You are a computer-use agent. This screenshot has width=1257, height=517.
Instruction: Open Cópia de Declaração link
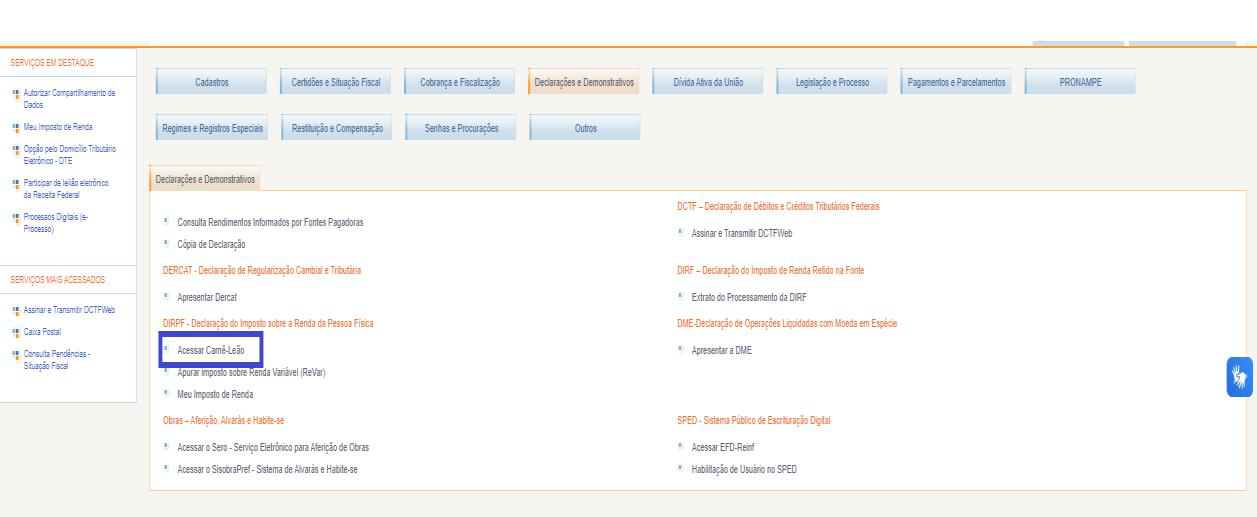click(211, 244)
